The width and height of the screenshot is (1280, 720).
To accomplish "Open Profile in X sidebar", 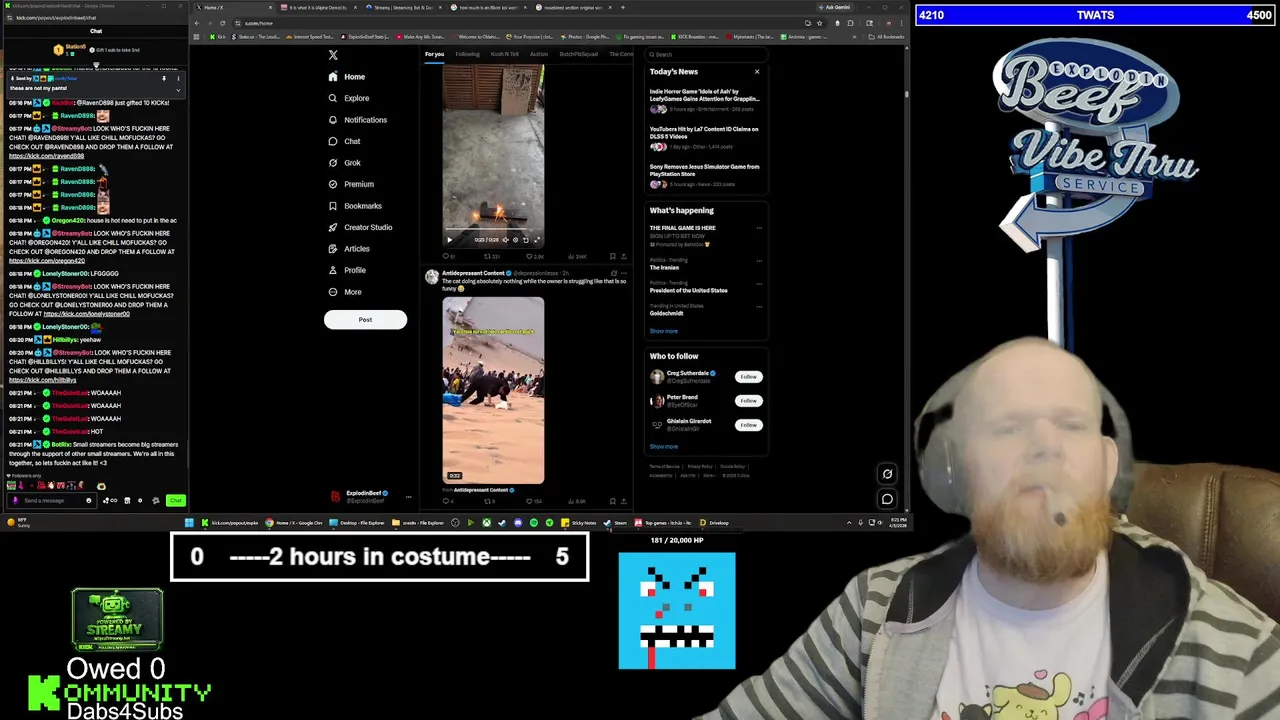I will [347, 270].
